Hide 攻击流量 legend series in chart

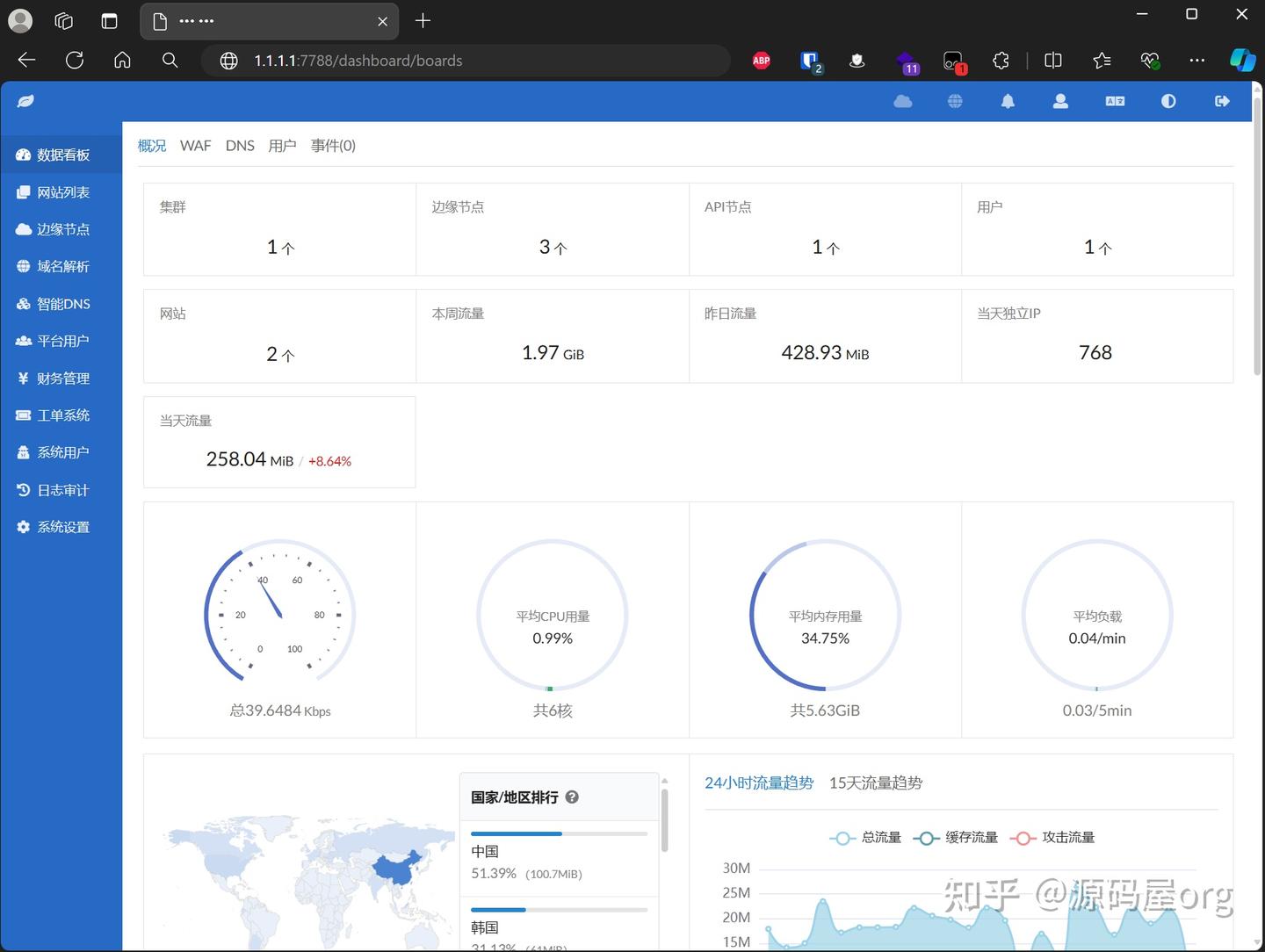coord(1052,838)
